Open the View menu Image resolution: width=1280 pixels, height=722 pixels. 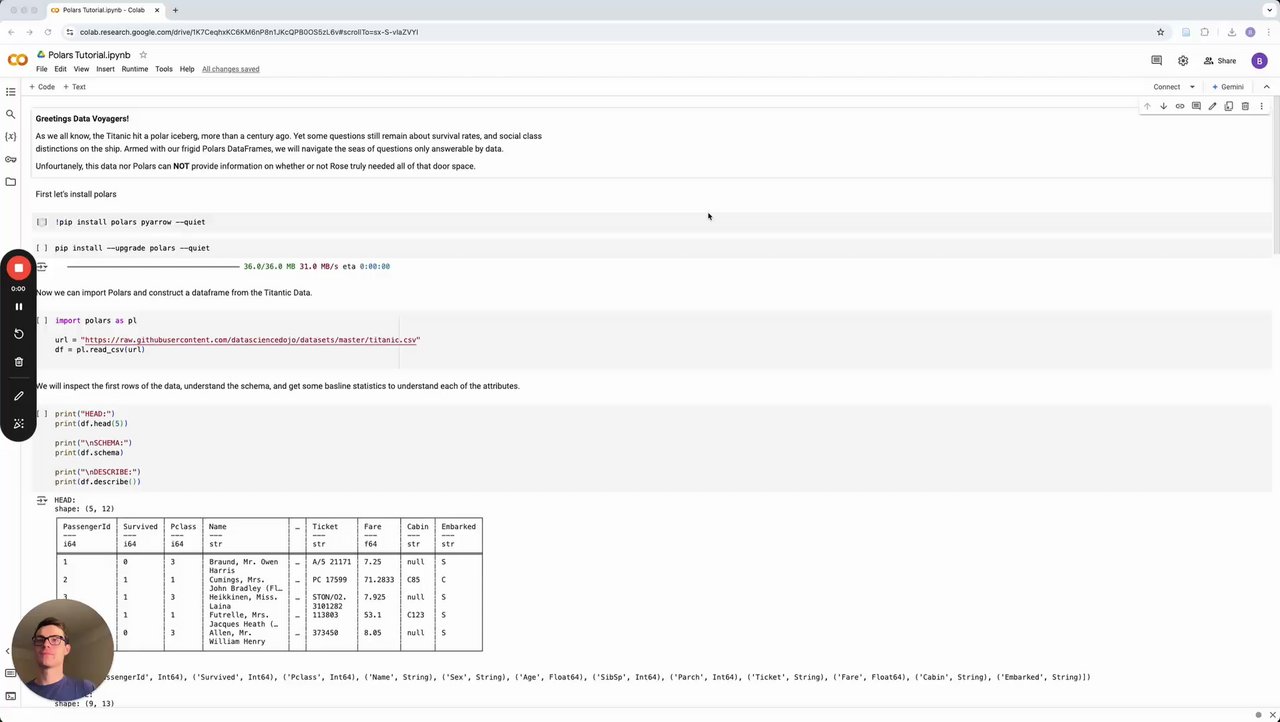click(81, 69)
